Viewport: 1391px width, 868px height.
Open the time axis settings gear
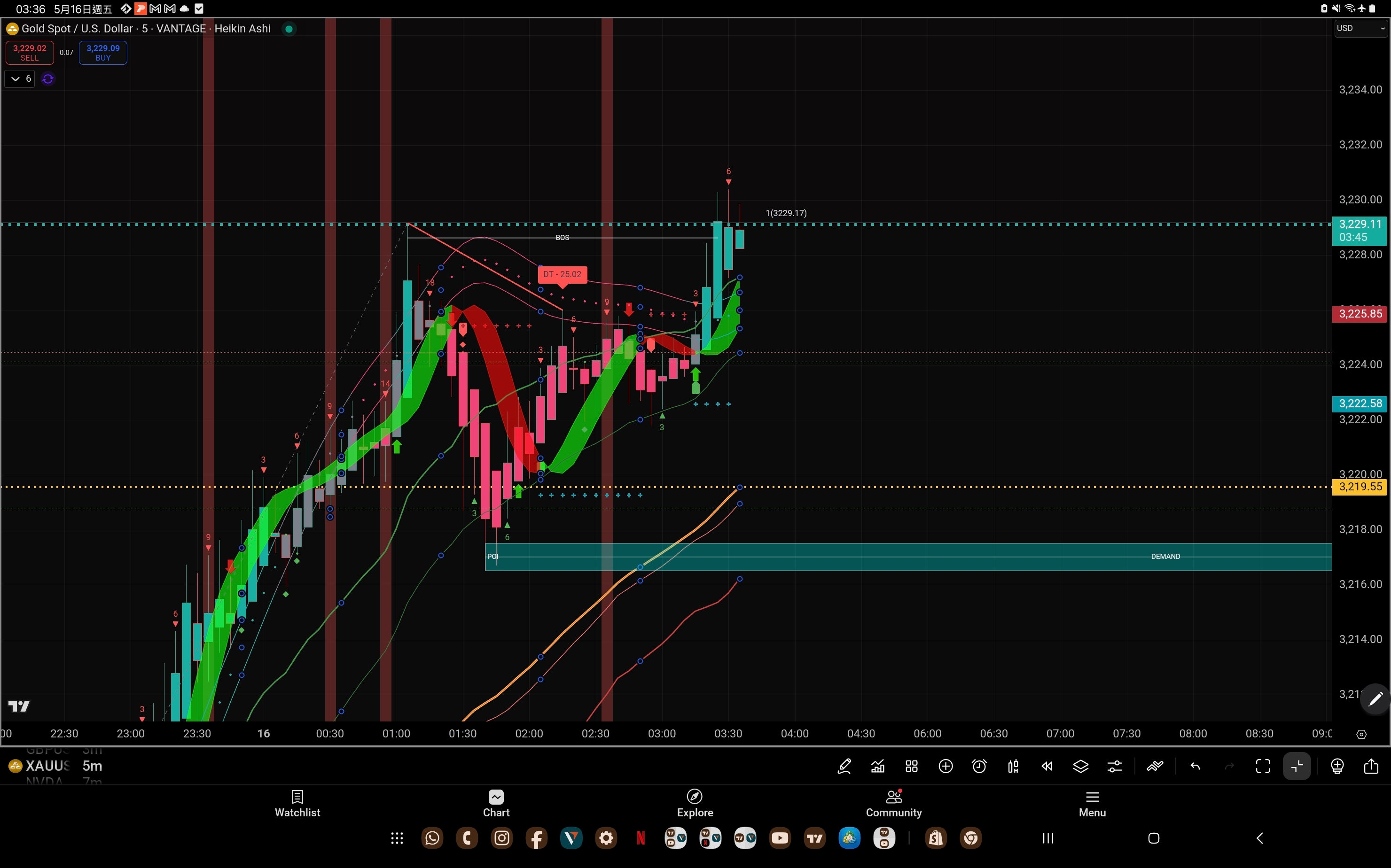pyautogui.click(x=1361, y=734)
